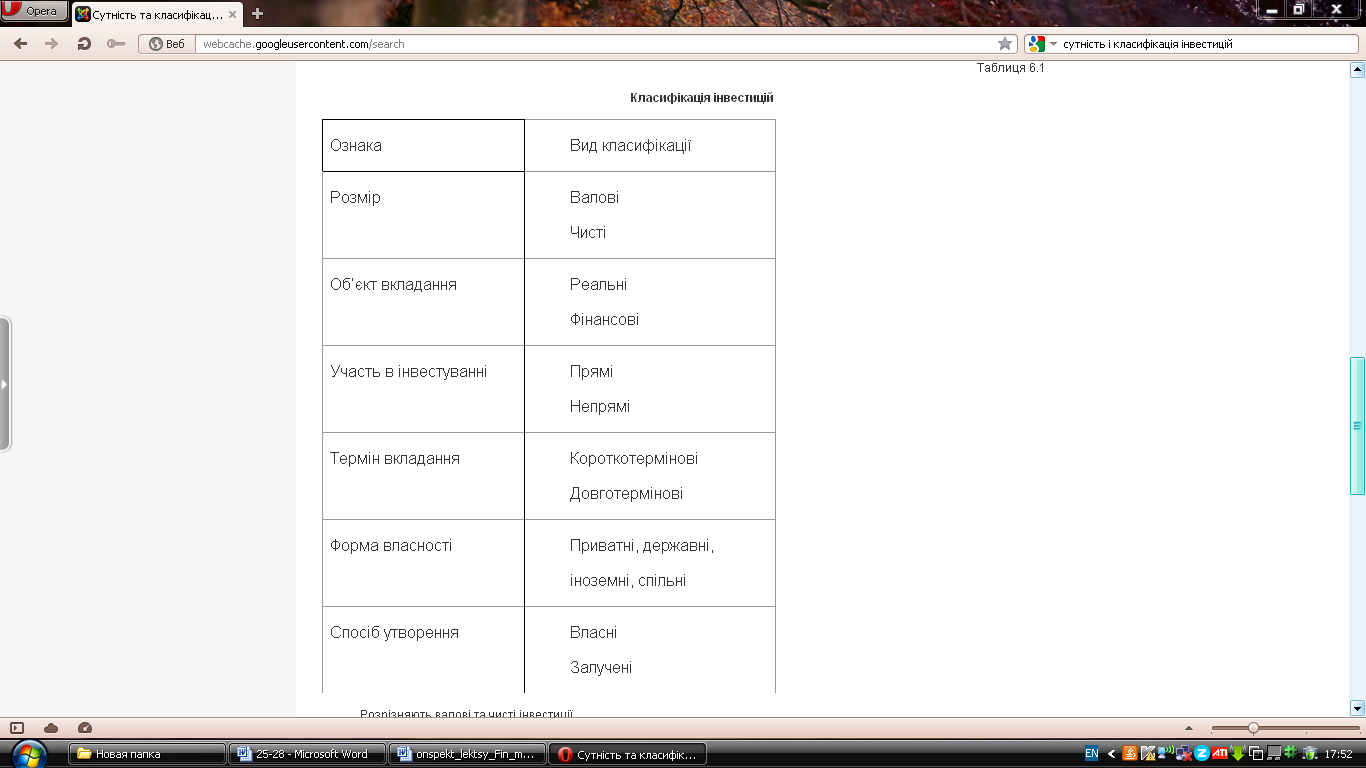The height and width of the screenshot is (768, 1366).
Task: Open a new tab with plus button
Action: (257, 14)
